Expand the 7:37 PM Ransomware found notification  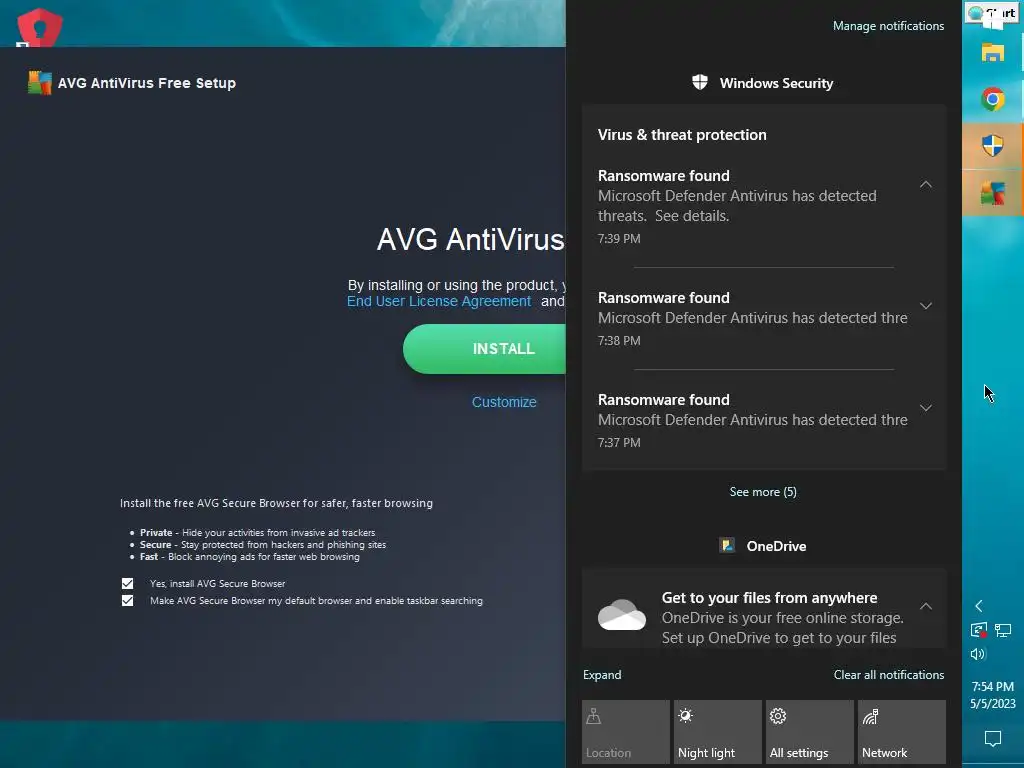click(x=926, y=408)
